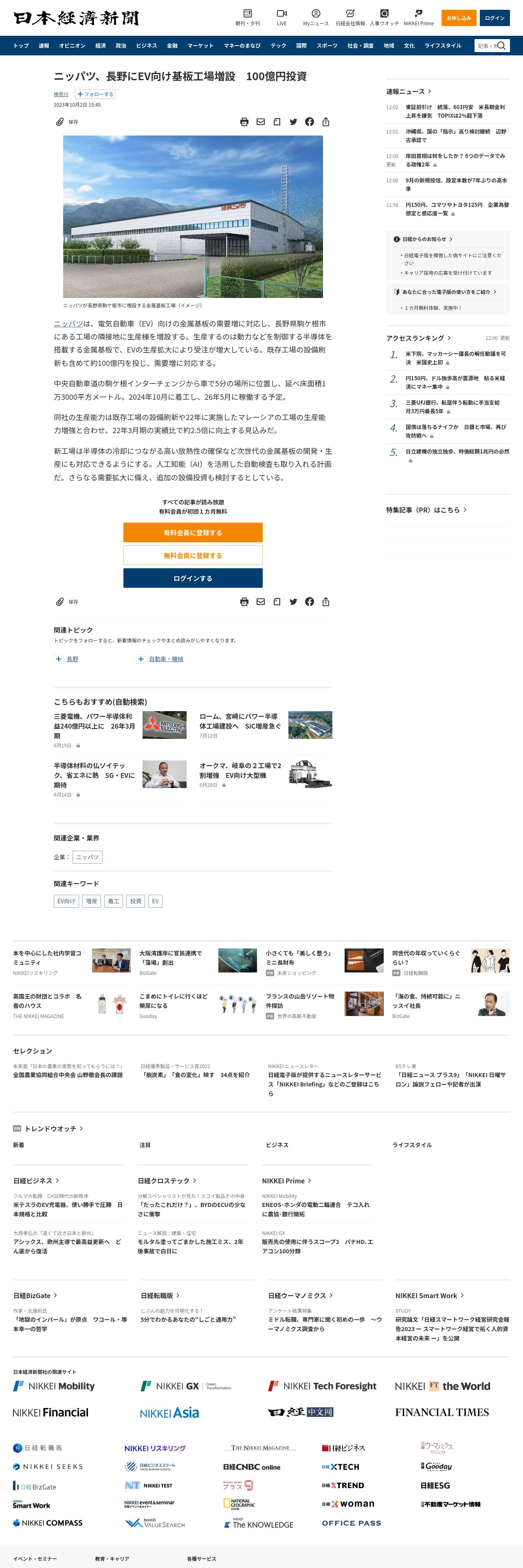
Task: Open the ニッパツ link in the article text
Action: [x=68, y=324]
